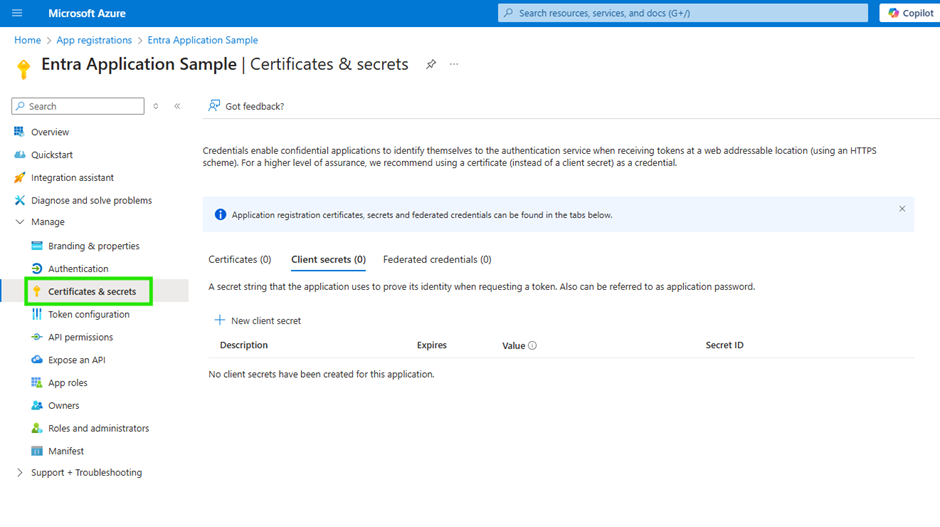The width and height of the screenshot is (940, 527).
Task: Switch to Federated credentials (0) tab
Action: pyautogui.click(x=437, y=260)
